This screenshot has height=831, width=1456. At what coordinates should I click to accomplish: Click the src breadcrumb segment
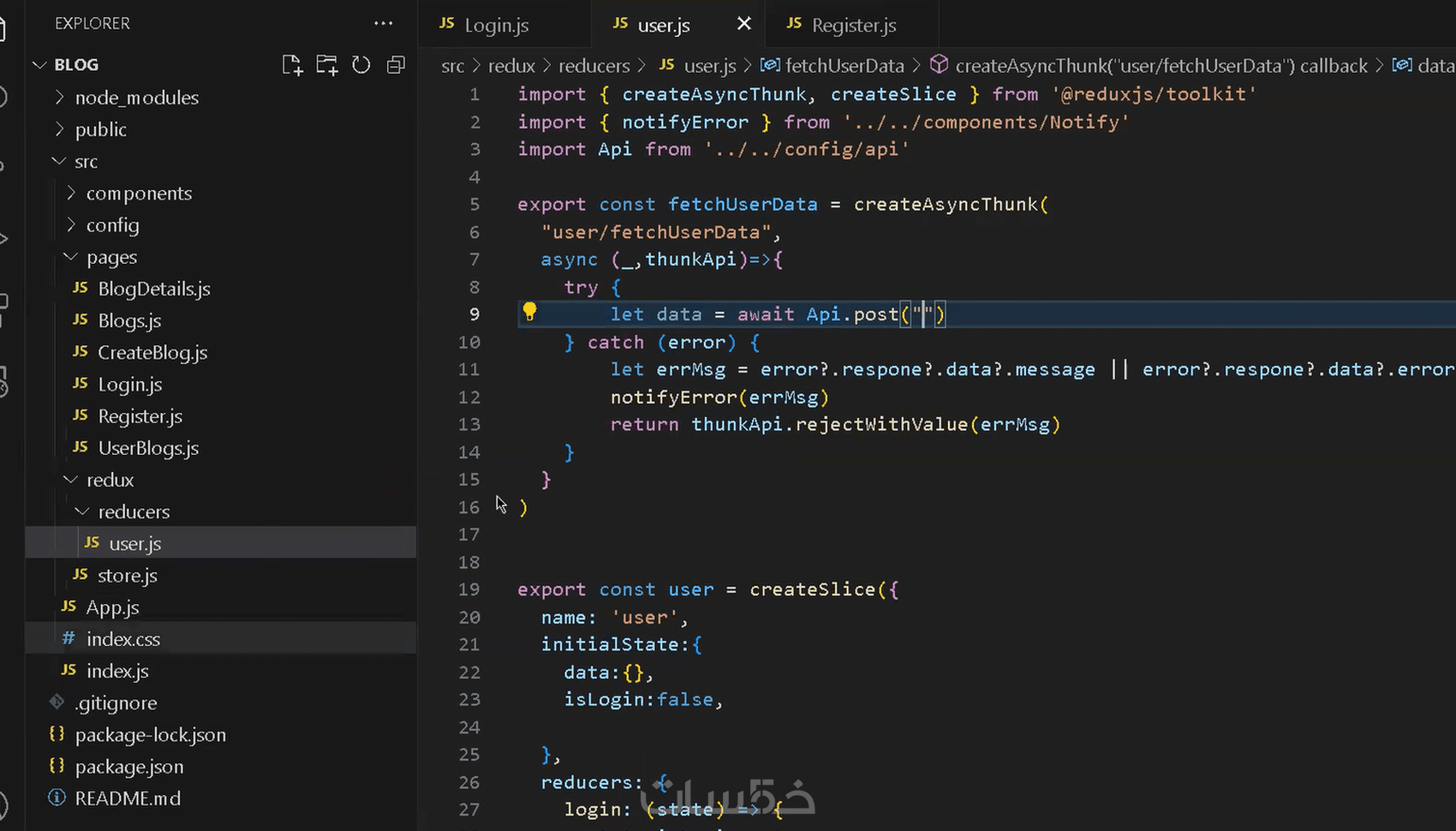(452, 66)
